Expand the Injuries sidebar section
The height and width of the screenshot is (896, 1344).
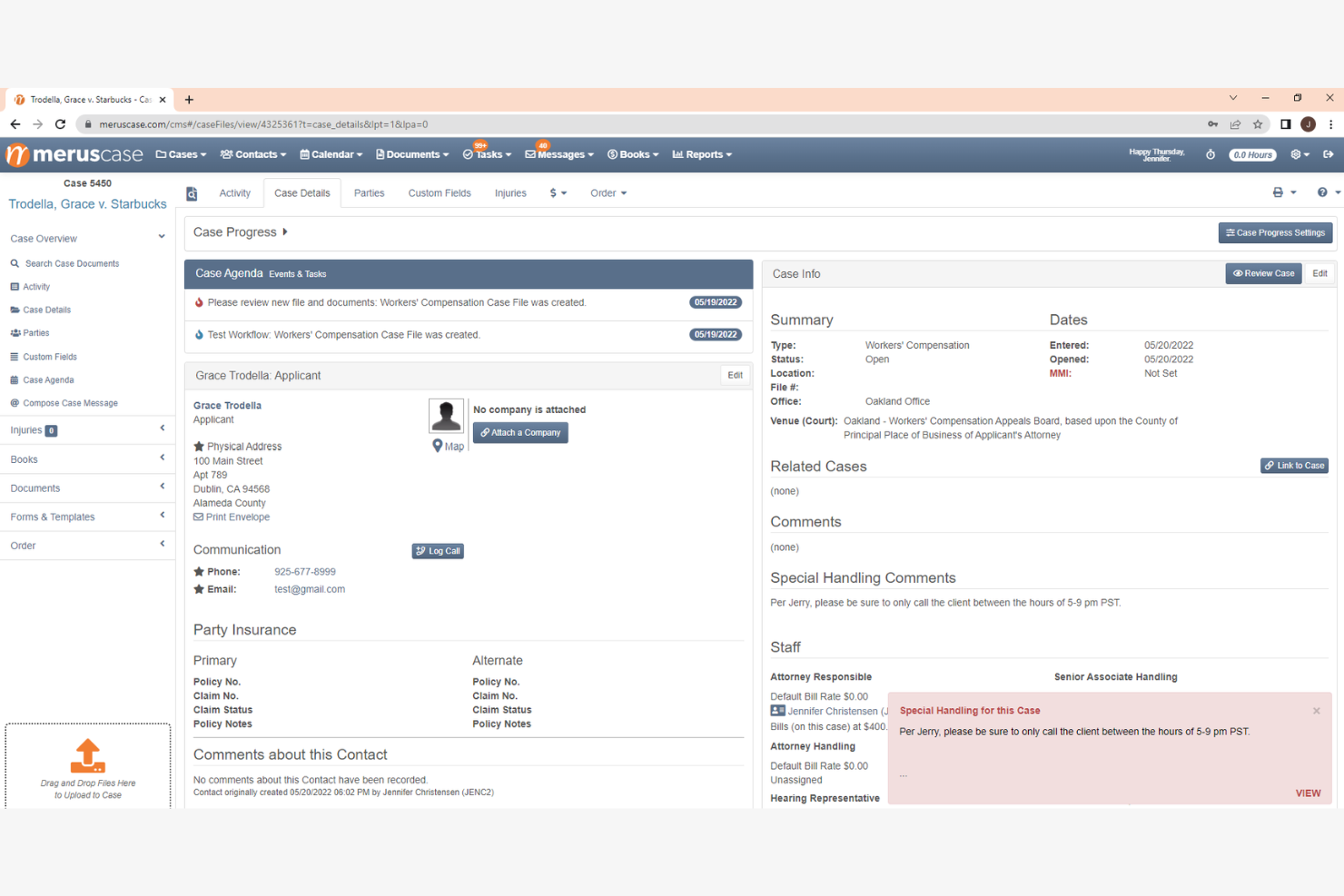[162, 429]
